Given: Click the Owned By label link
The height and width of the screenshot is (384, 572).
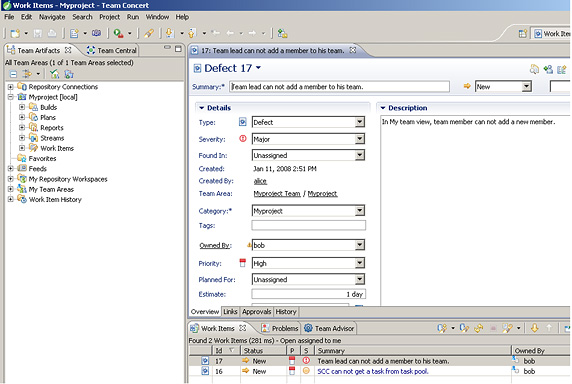Looking at the screenshot, I should click(x=215, y=245).
